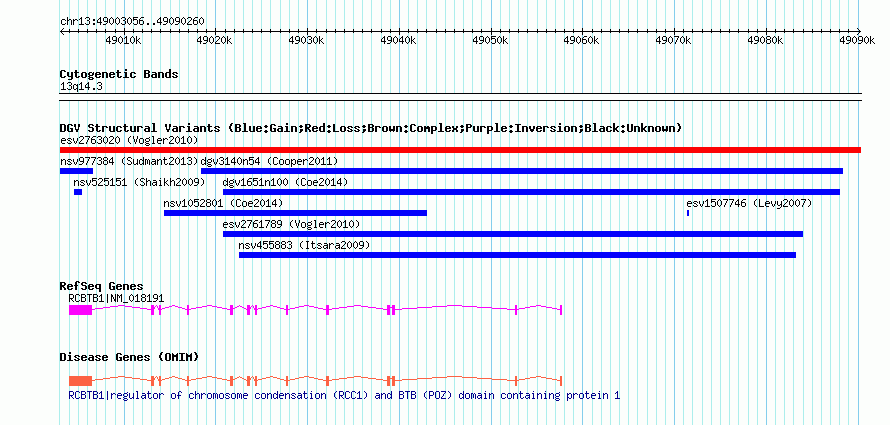
Task: Click the small nsv525151 blue bar
Action: (x=78, y=192)
